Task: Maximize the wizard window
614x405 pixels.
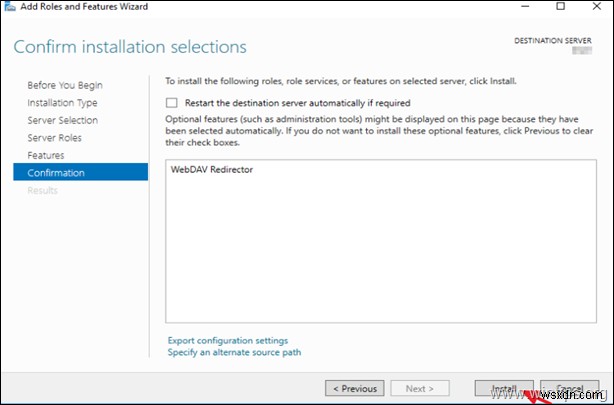Action: click(560, 8)
